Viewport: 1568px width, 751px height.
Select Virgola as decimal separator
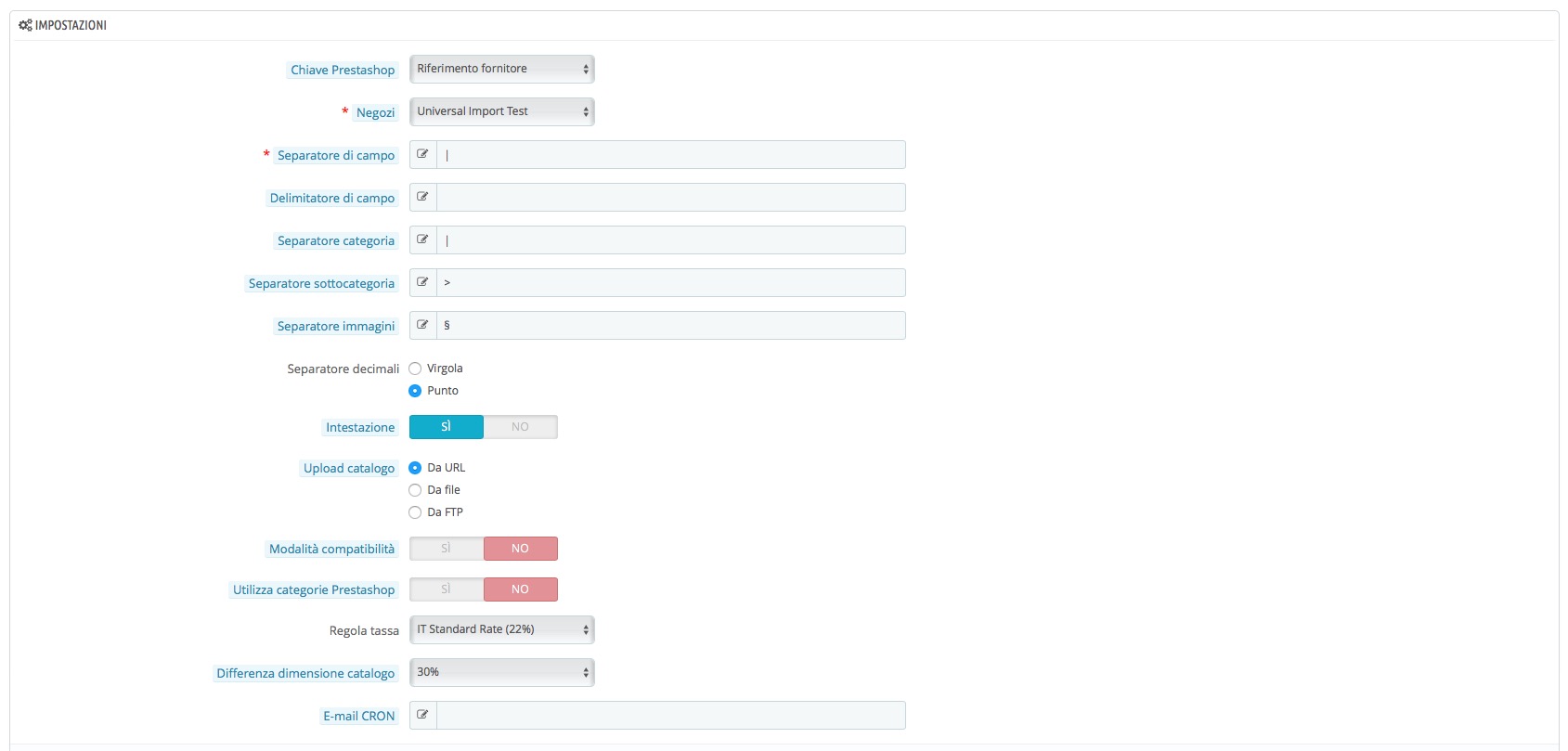(415, 369)
